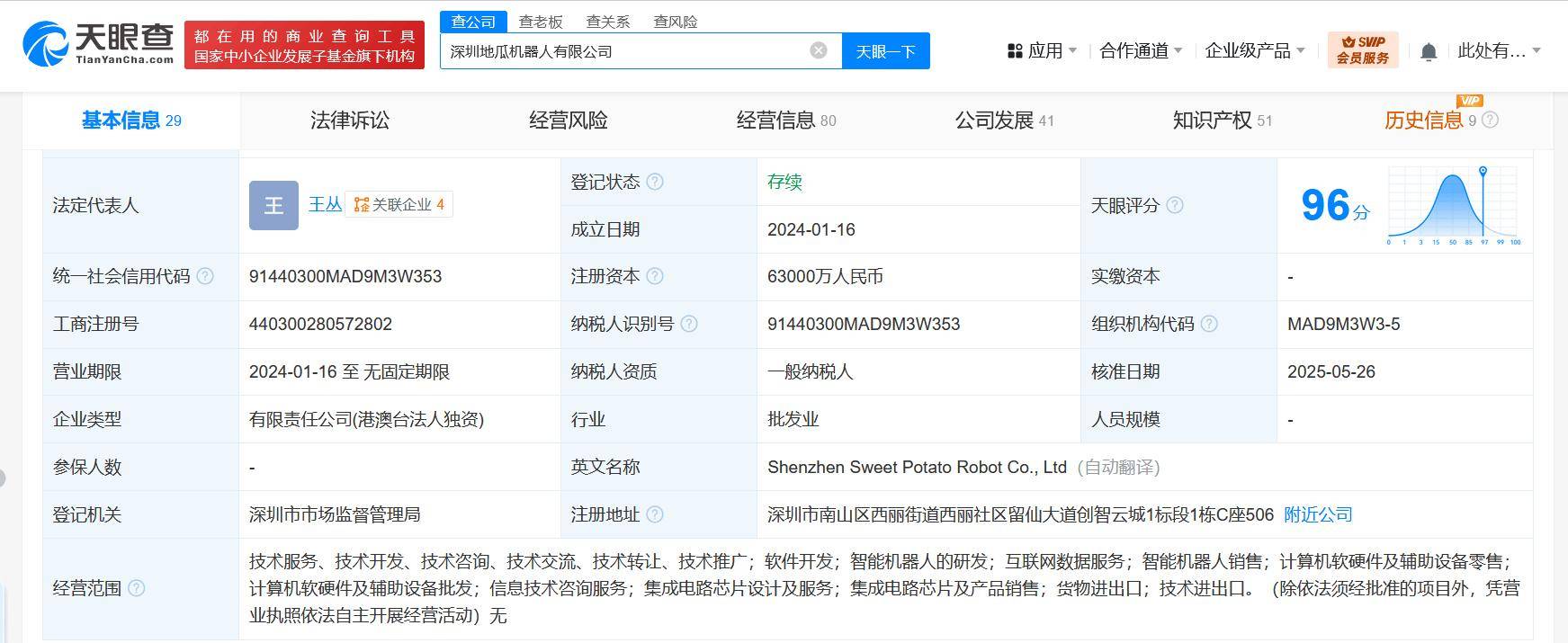The width and height of the screenshot is (1568, 643).
Task: Click the 存续 status value
Action: tap(784, 182)
